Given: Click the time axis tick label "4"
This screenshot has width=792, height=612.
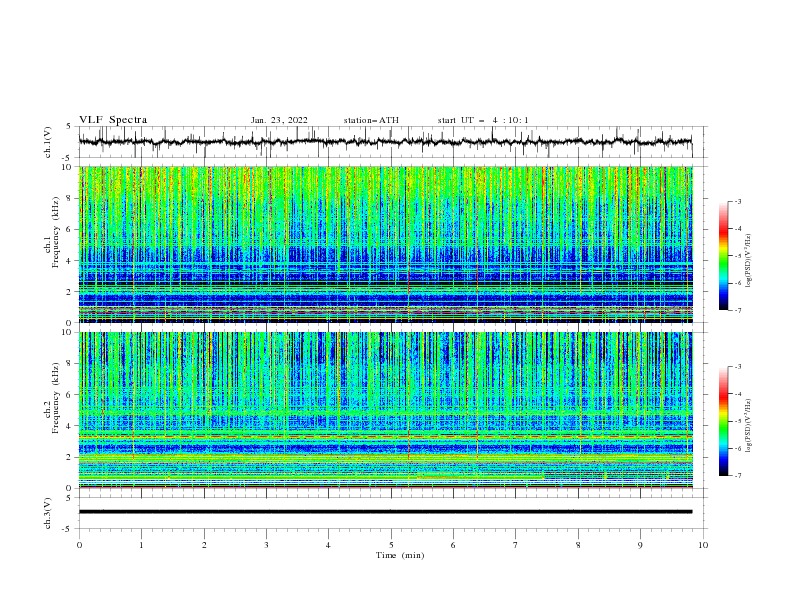Looking at the screenshot, I should tap(328, 545).
